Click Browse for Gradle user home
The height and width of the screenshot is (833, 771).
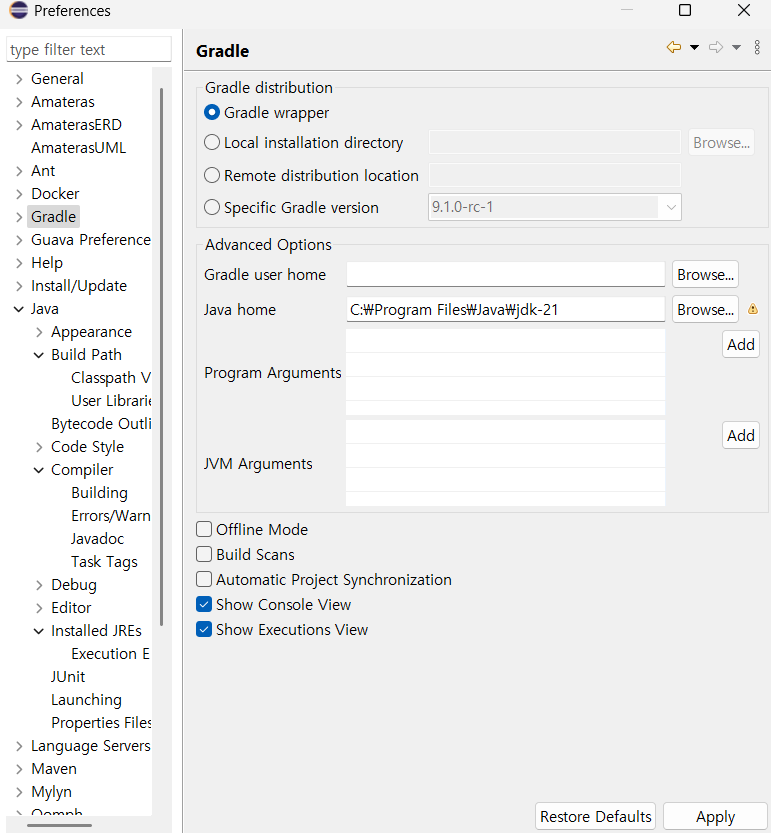(705, 274)
